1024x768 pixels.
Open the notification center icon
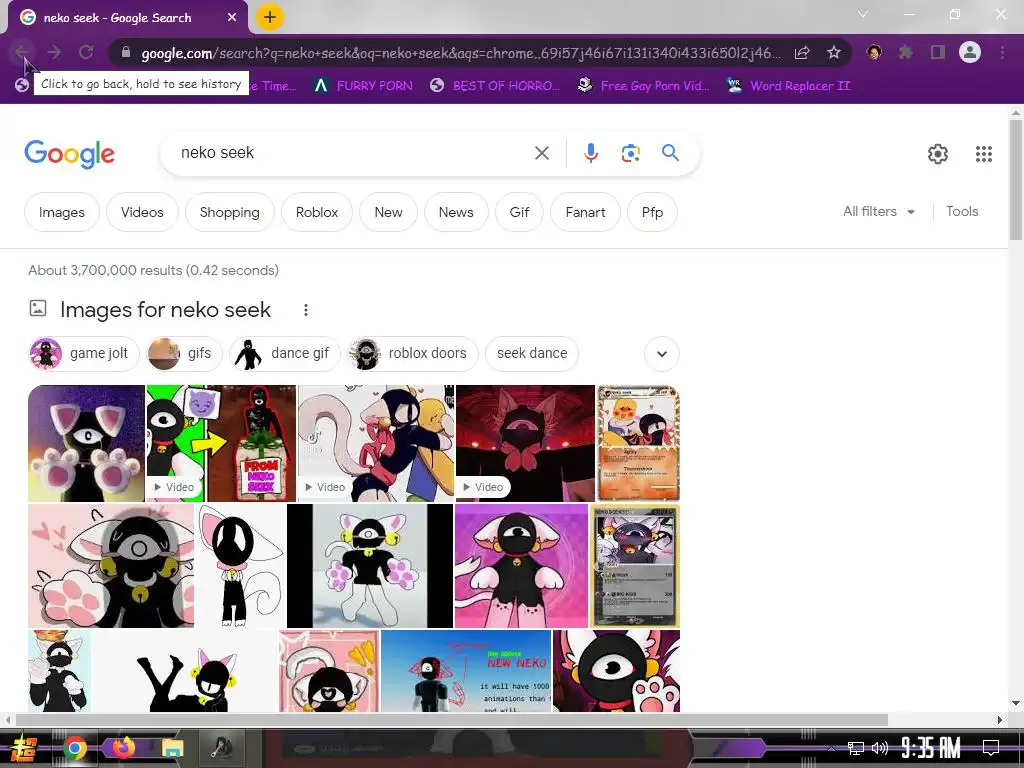pyautogui.click(x=991, y=748)
